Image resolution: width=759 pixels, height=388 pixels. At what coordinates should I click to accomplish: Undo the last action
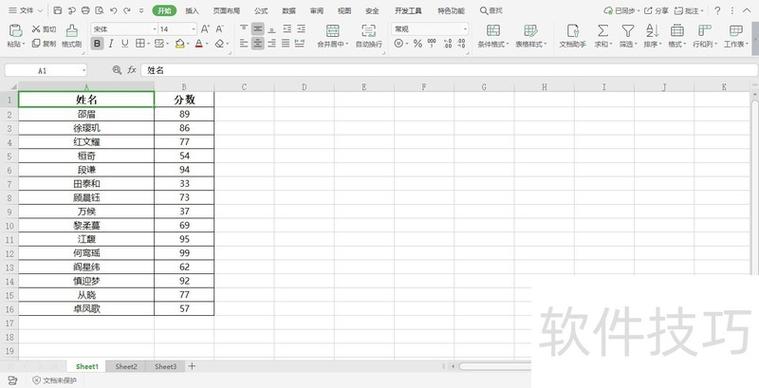pos(113,10)
